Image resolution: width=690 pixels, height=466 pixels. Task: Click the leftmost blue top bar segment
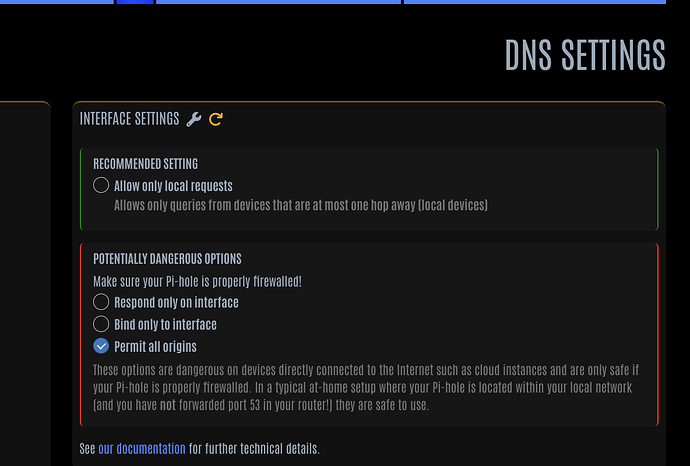point(56,2)
